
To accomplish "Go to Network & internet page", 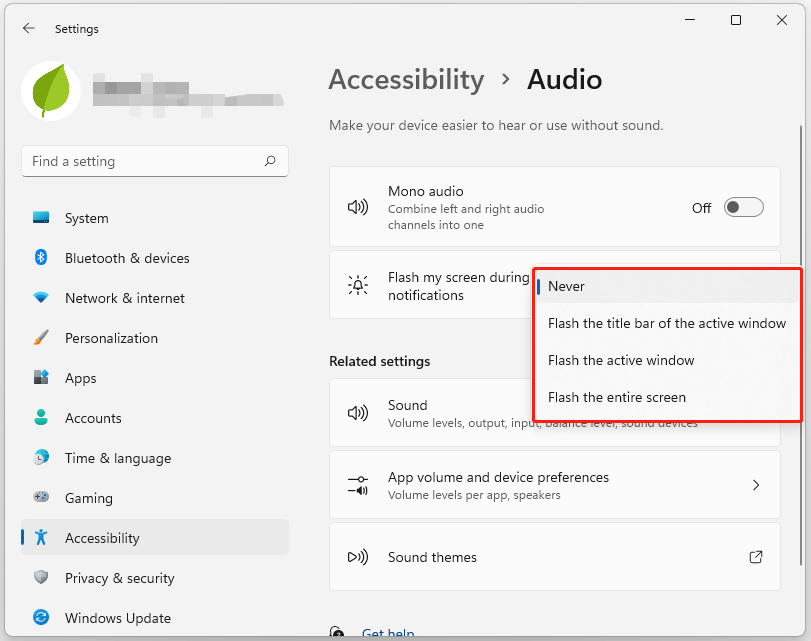I will coord(124,298).
